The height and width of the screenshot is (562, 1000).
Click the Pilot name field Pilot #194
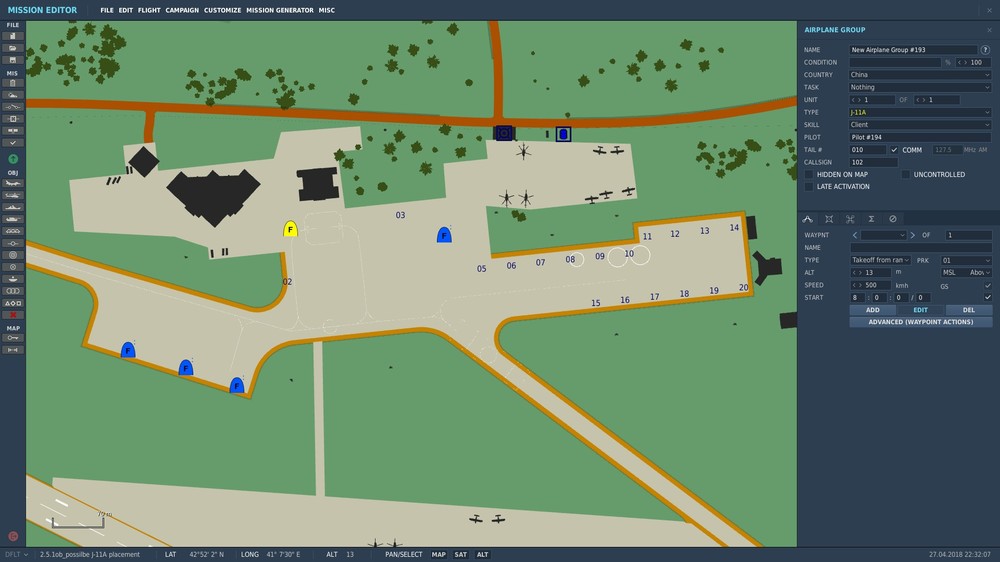tap(920, 137)
